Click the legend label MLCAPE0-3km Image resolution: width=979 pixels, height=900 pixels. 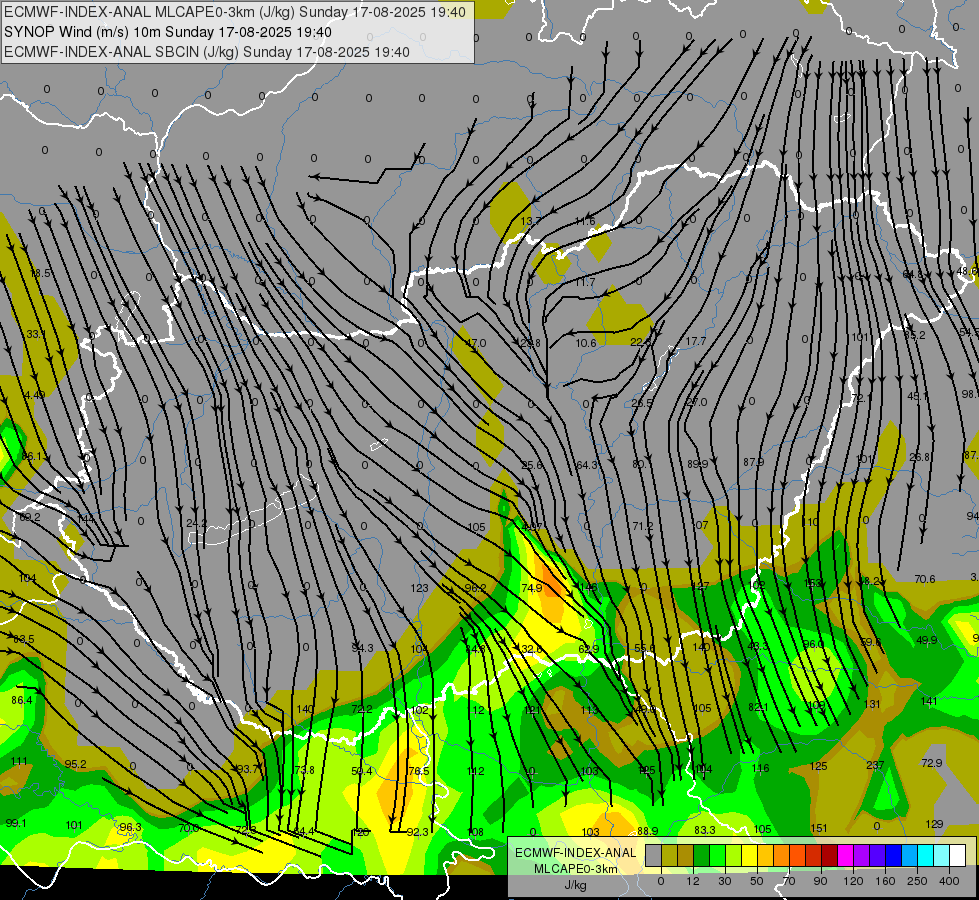576,869
